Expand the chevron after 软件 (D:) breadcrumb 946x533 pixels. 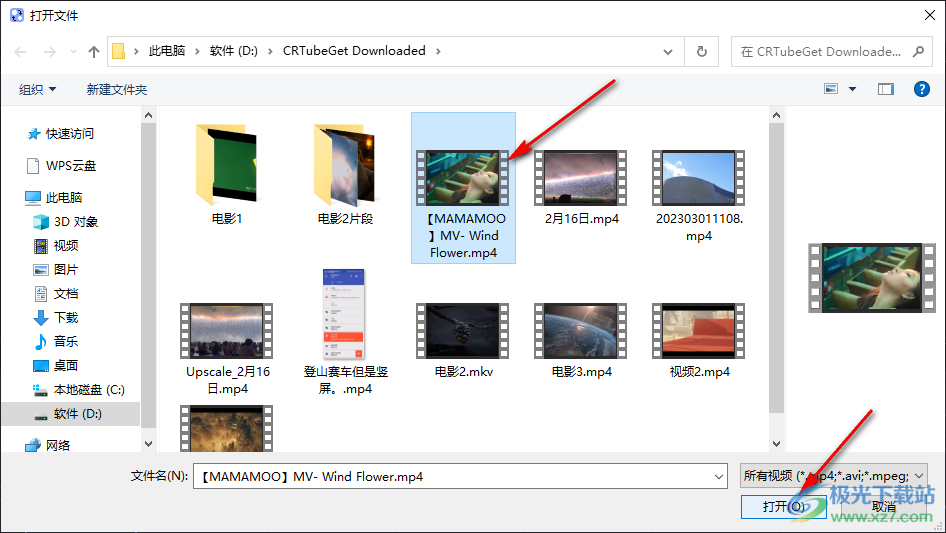click(x=270, y=52)
